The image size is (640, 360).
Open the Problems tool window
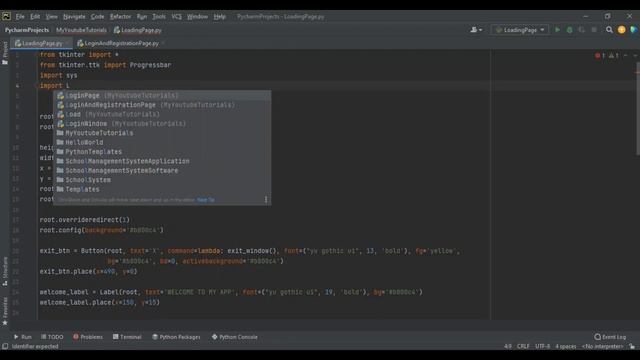(88, 337)
